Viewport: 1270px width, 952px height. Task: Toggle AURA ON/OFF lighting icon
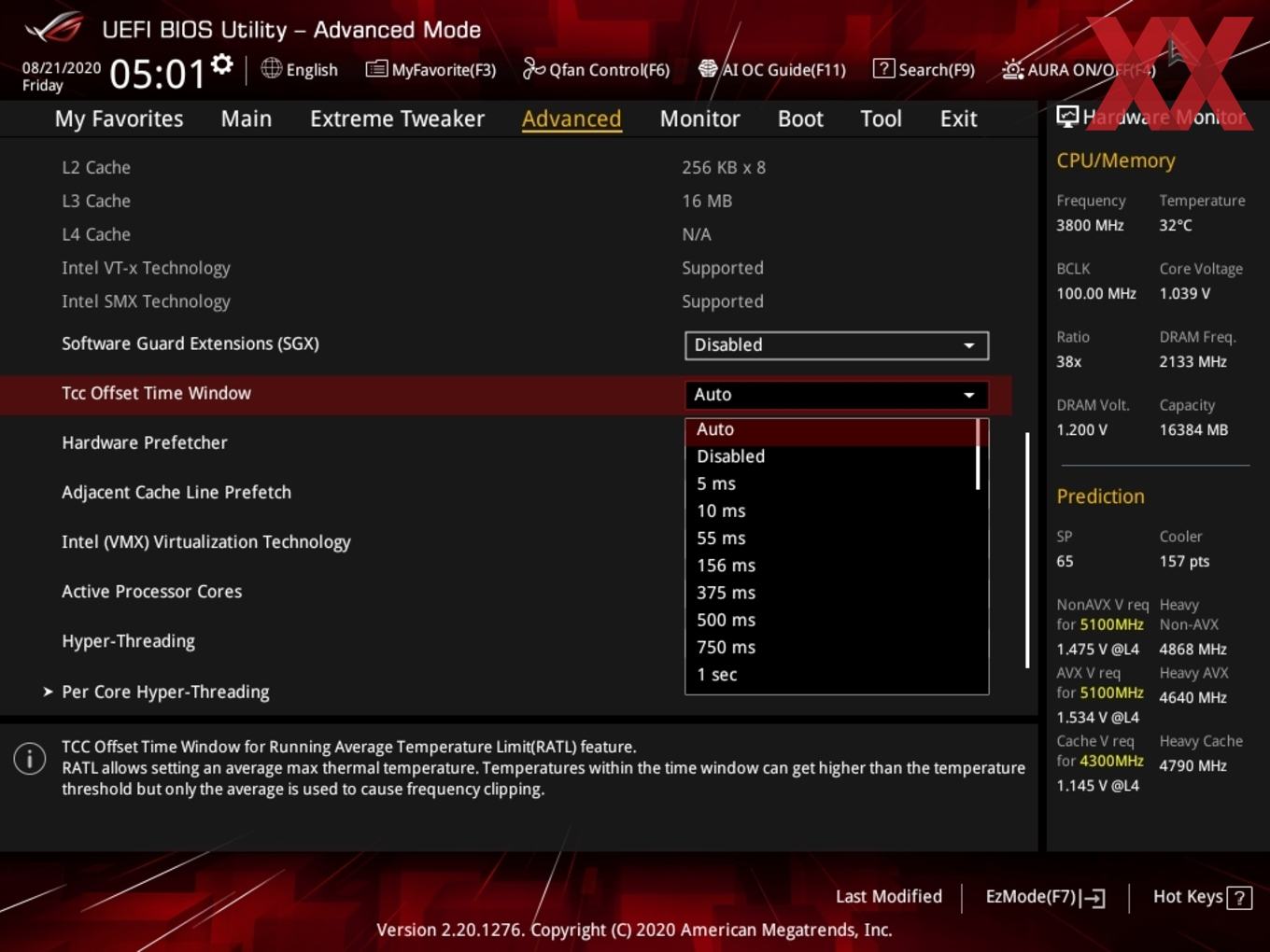click(1012, 69)
